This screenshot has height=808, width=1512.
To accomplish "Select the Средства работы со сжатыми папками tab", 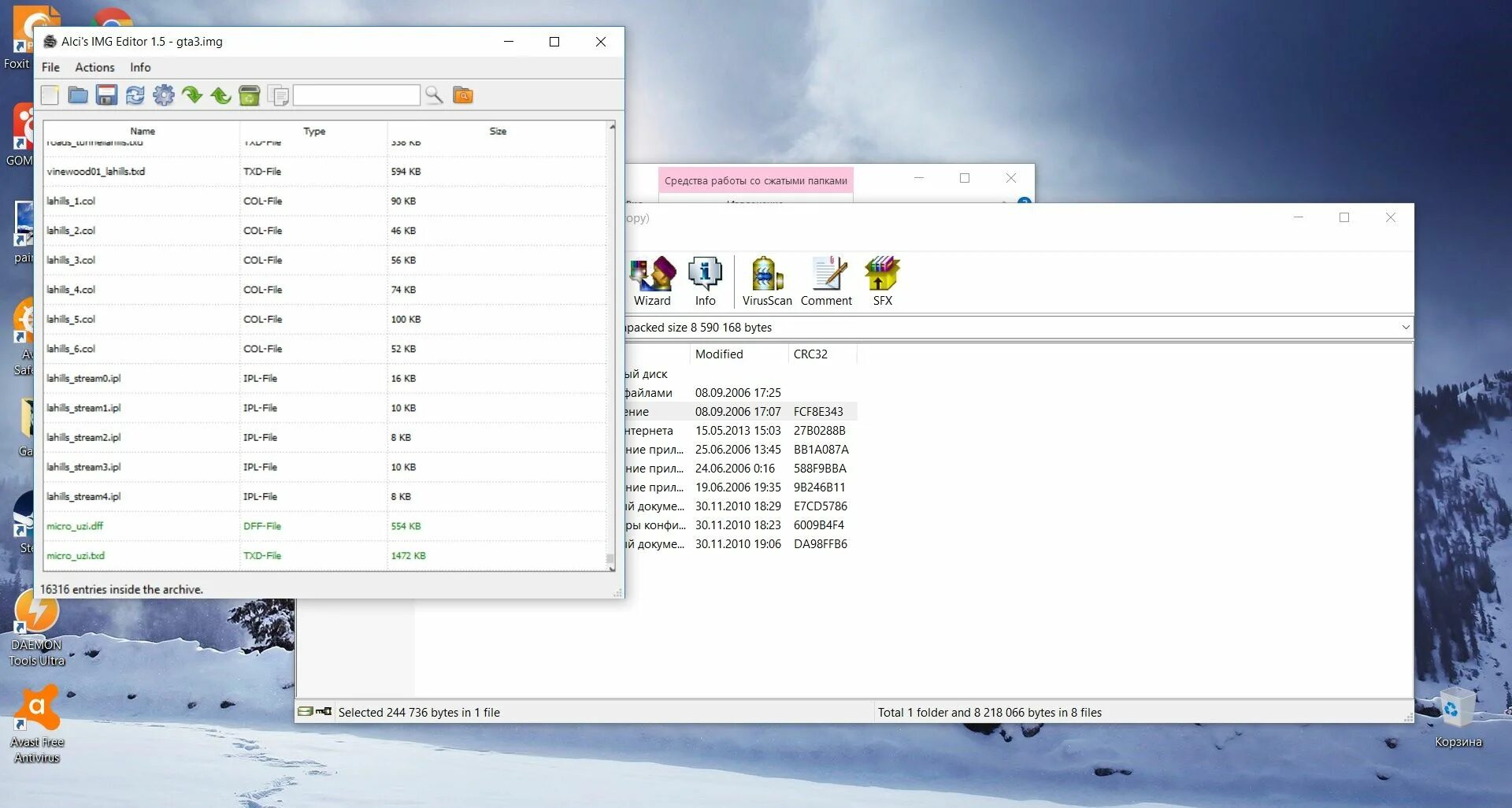I will [x=756, y=180].
